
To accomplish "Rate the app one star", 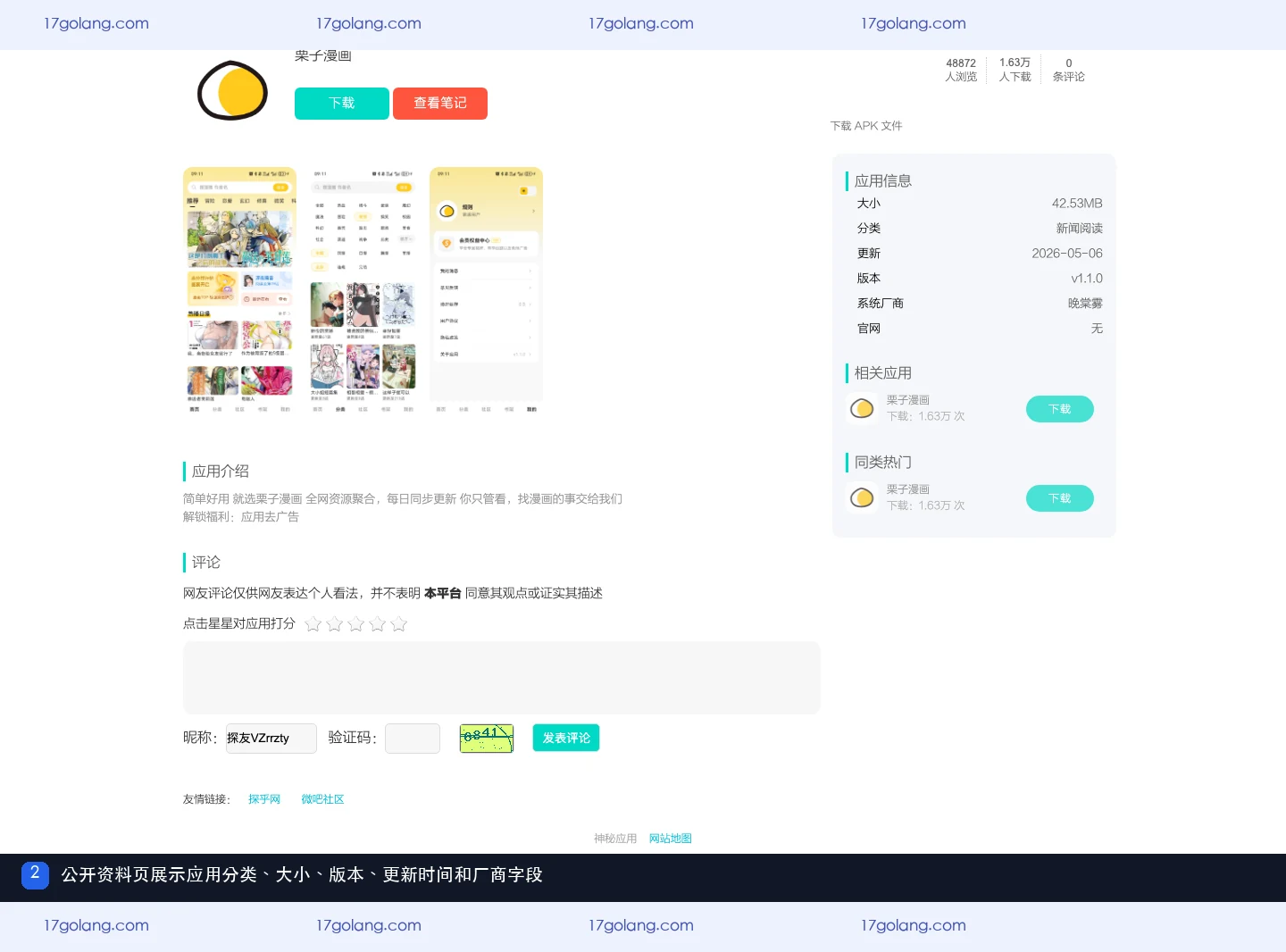I will tap(313, 624).
